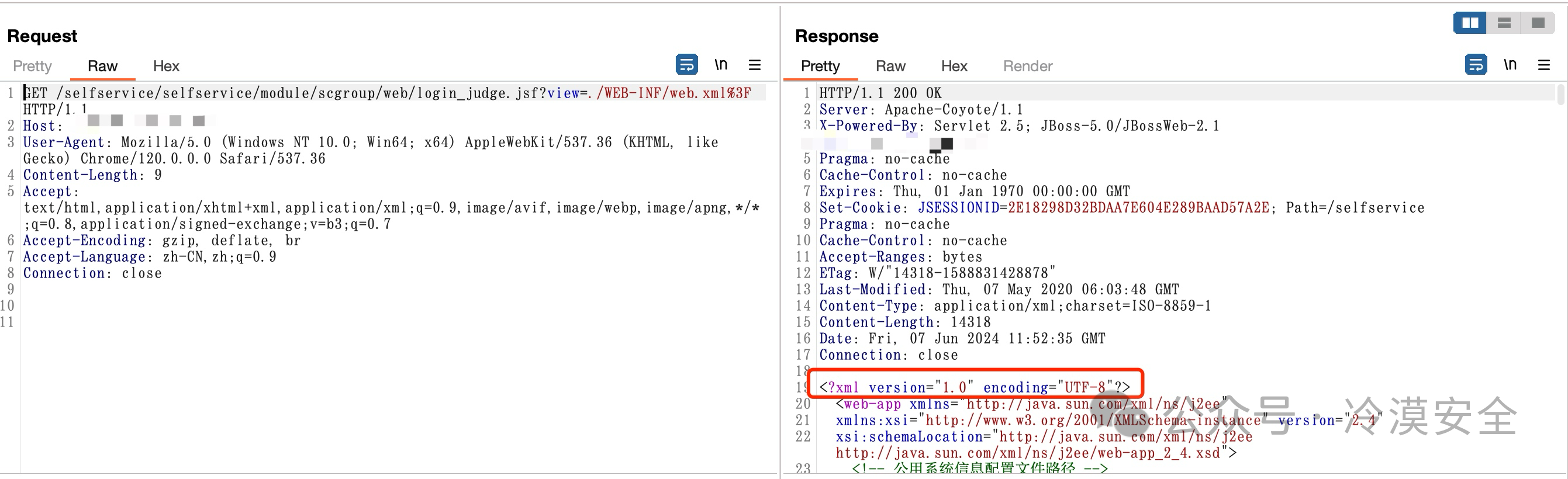Image resolution: width=1568 pixels, height=479 pixels.
Task: Open the Response Render tab
Action: [x=1027, y=66]
